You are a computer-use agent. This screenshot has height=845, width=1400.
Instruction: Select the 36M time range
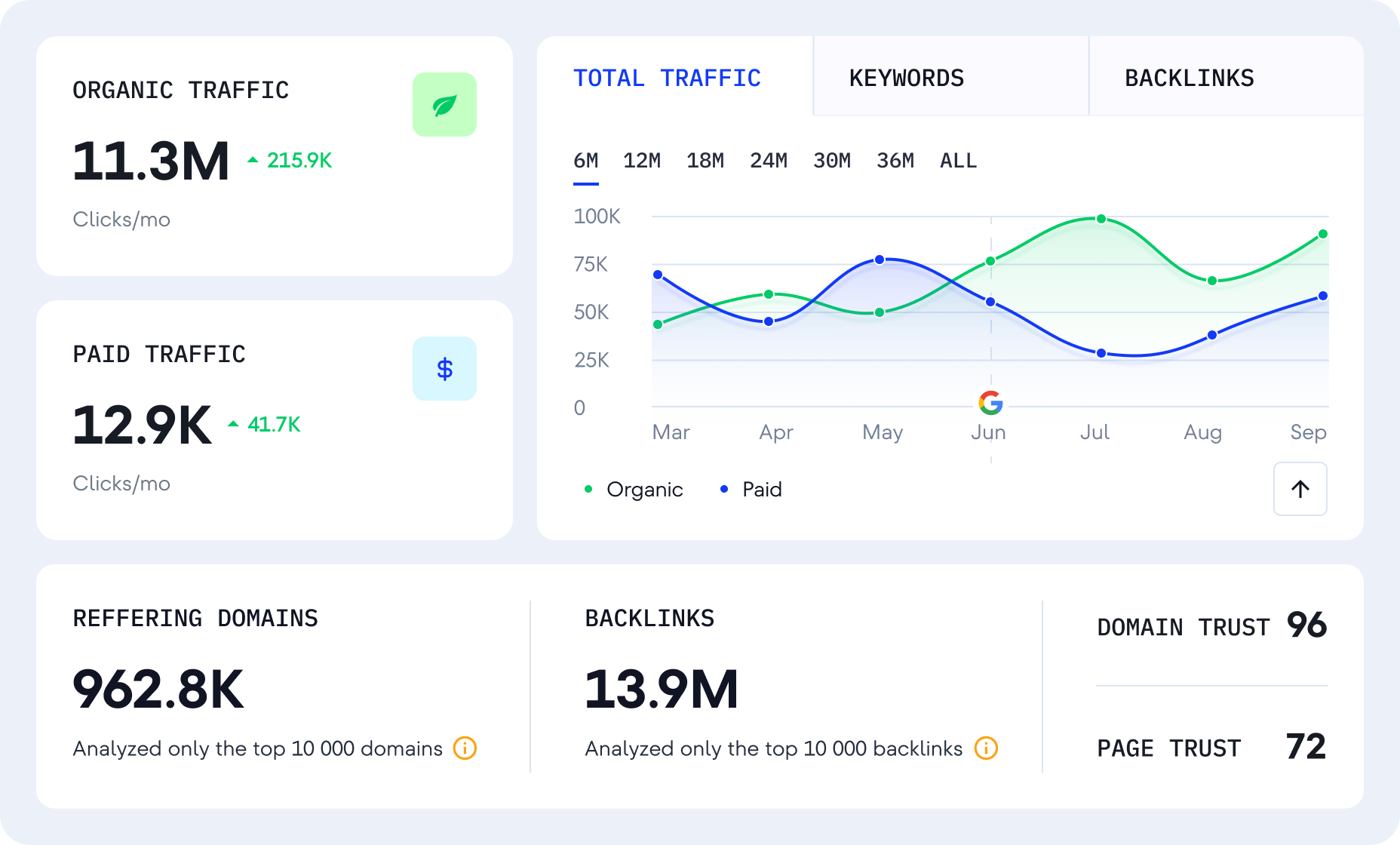coord(895,160)
